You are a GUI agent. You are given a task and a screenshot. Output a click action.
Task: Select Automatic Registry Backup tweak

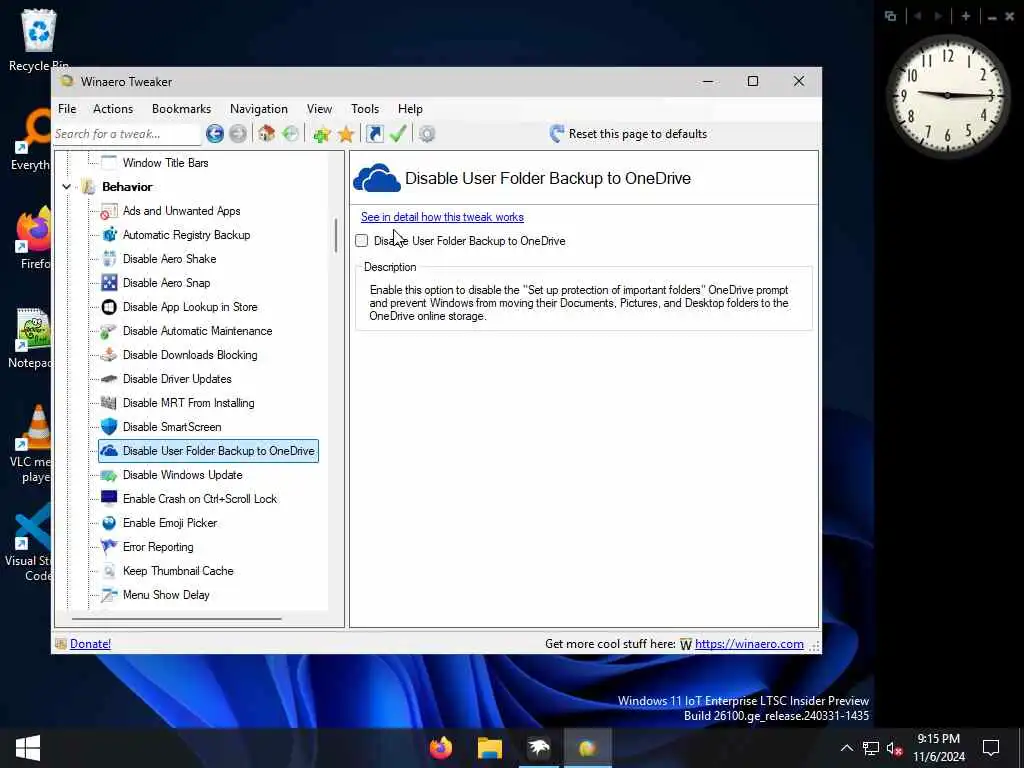186,235
